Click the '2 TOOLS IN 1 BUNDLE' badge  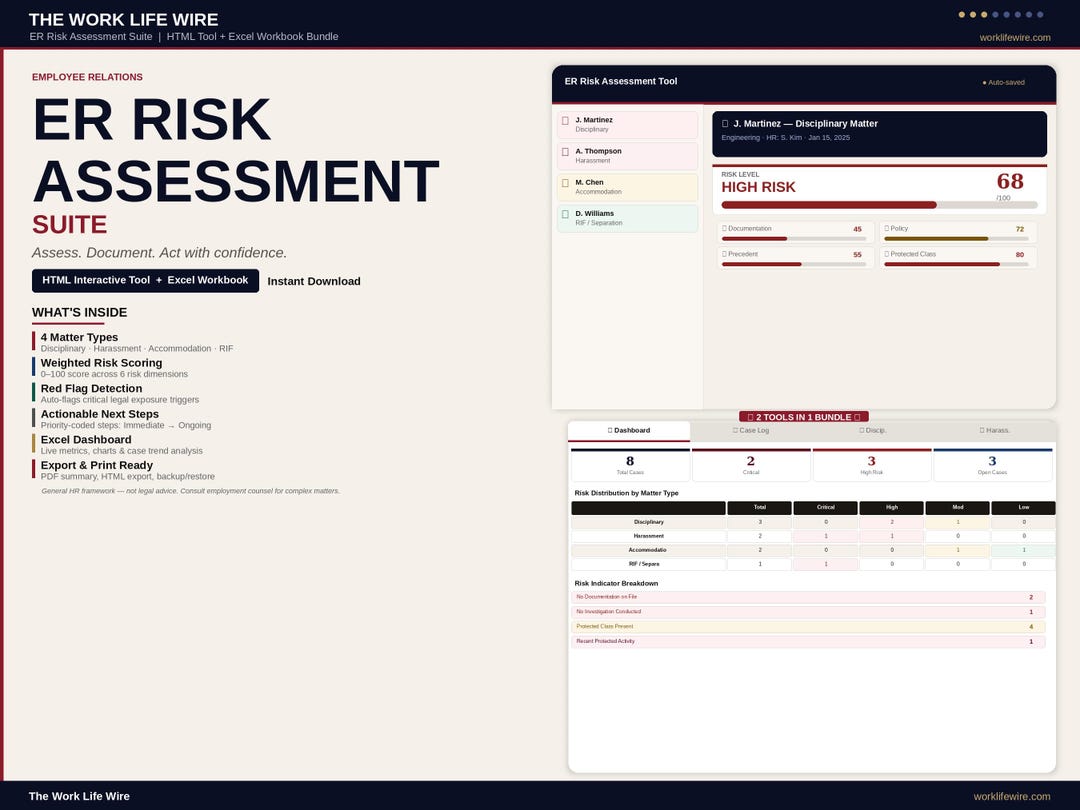(804, 417)
